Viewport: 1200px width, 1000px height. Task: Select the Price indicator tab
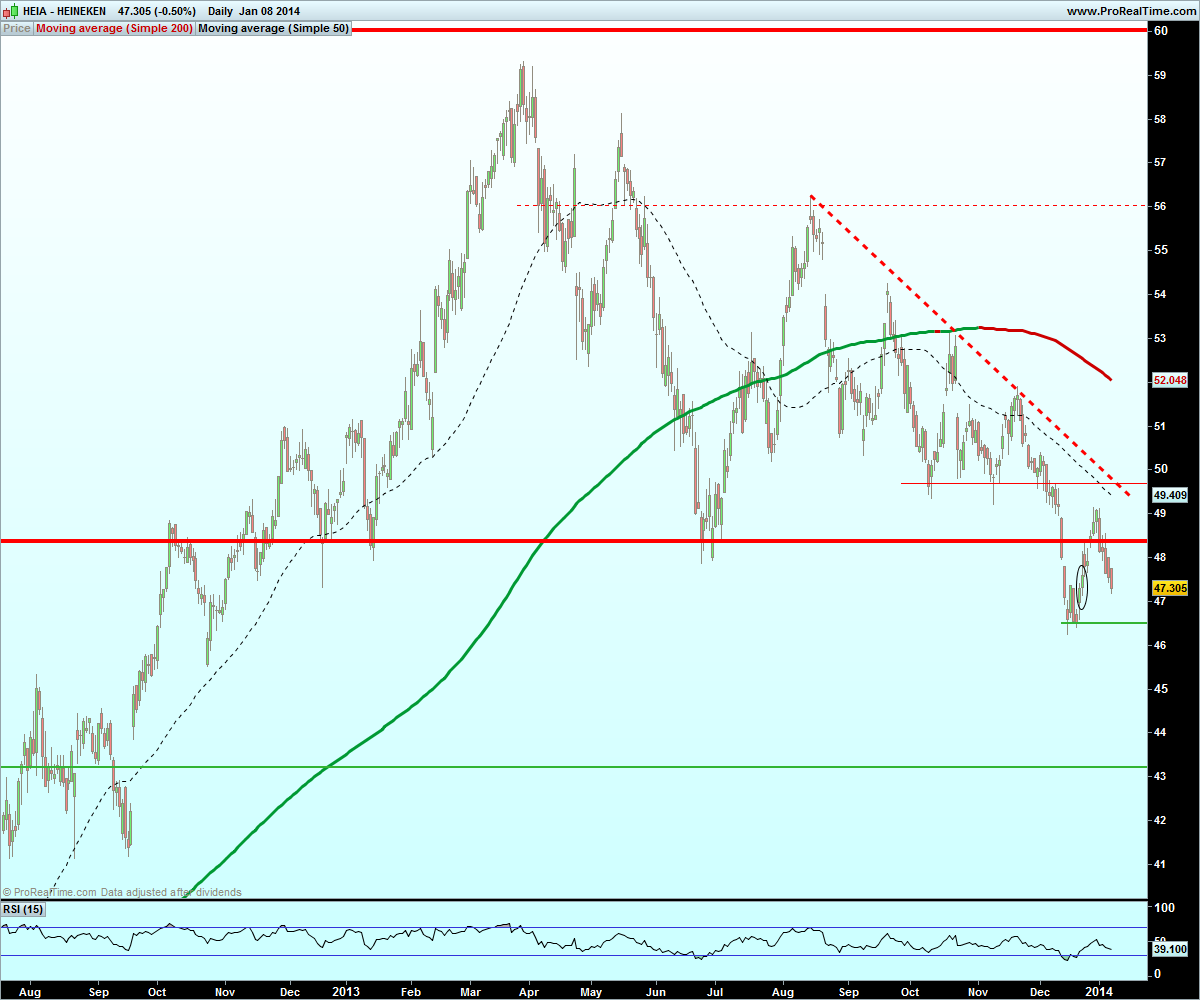click(x=17, y=28)
